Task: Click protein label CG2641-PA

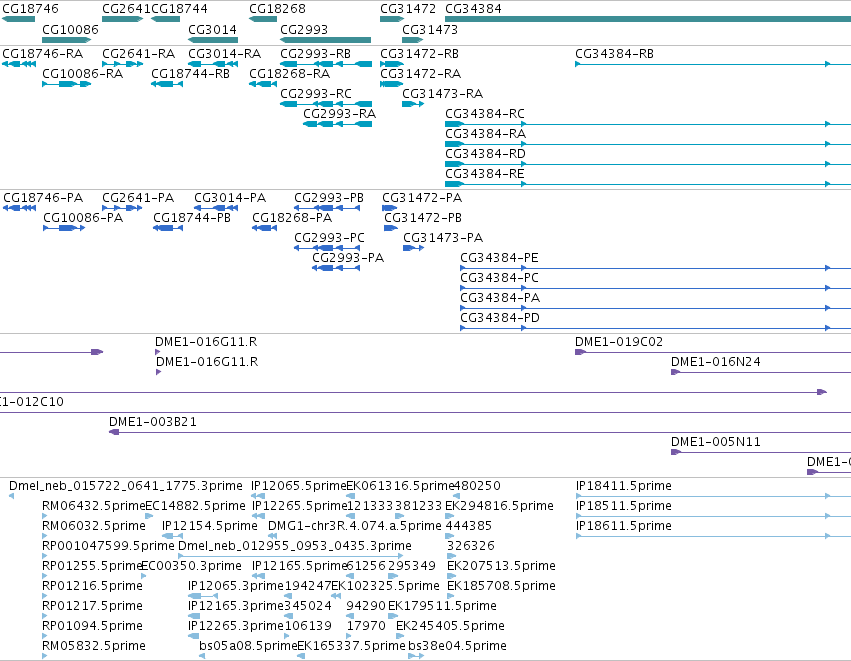Action: [138, 198]
